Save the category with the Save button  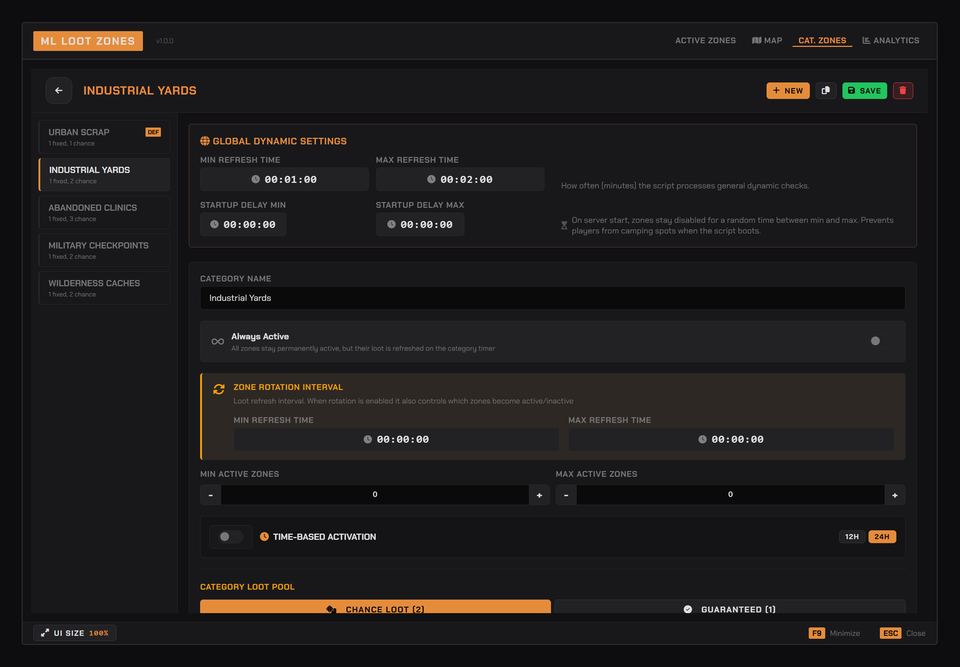tap(864, 91)
